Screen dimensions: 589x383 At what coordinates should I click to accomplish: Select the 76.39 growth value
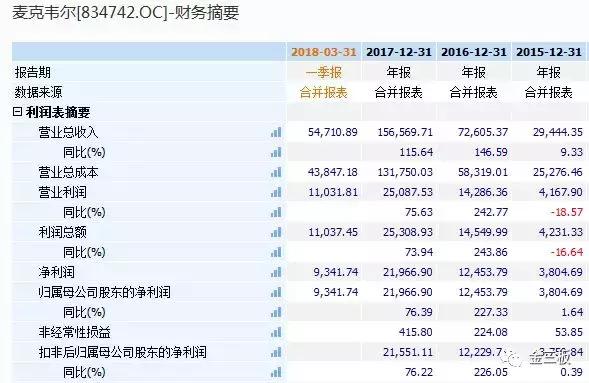(x=419, y=312)
